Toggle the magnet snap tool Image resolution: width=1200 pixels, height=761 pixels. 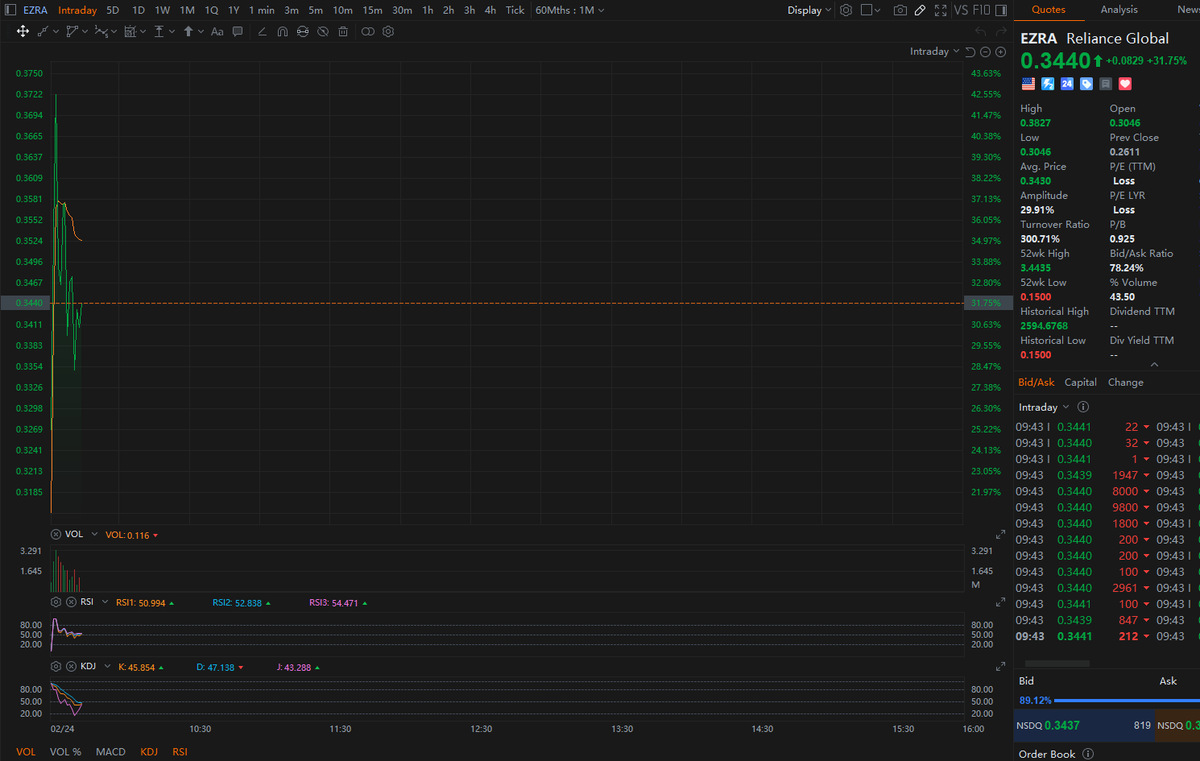(282, 32)
